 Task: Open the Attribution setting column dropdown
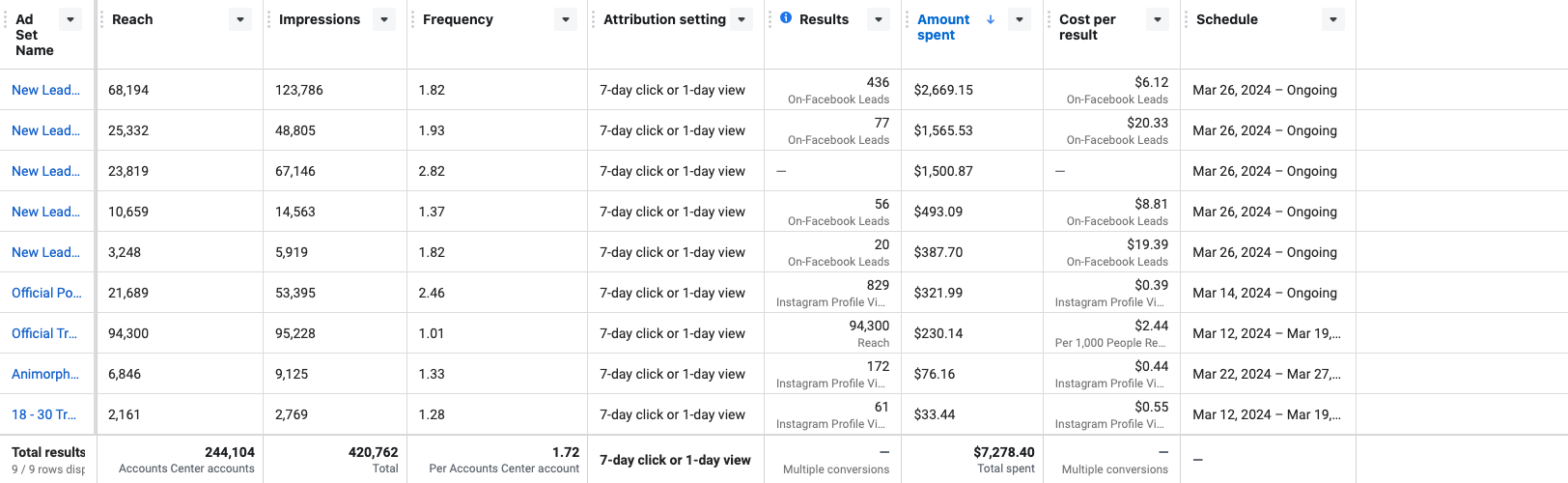[742, 19]
